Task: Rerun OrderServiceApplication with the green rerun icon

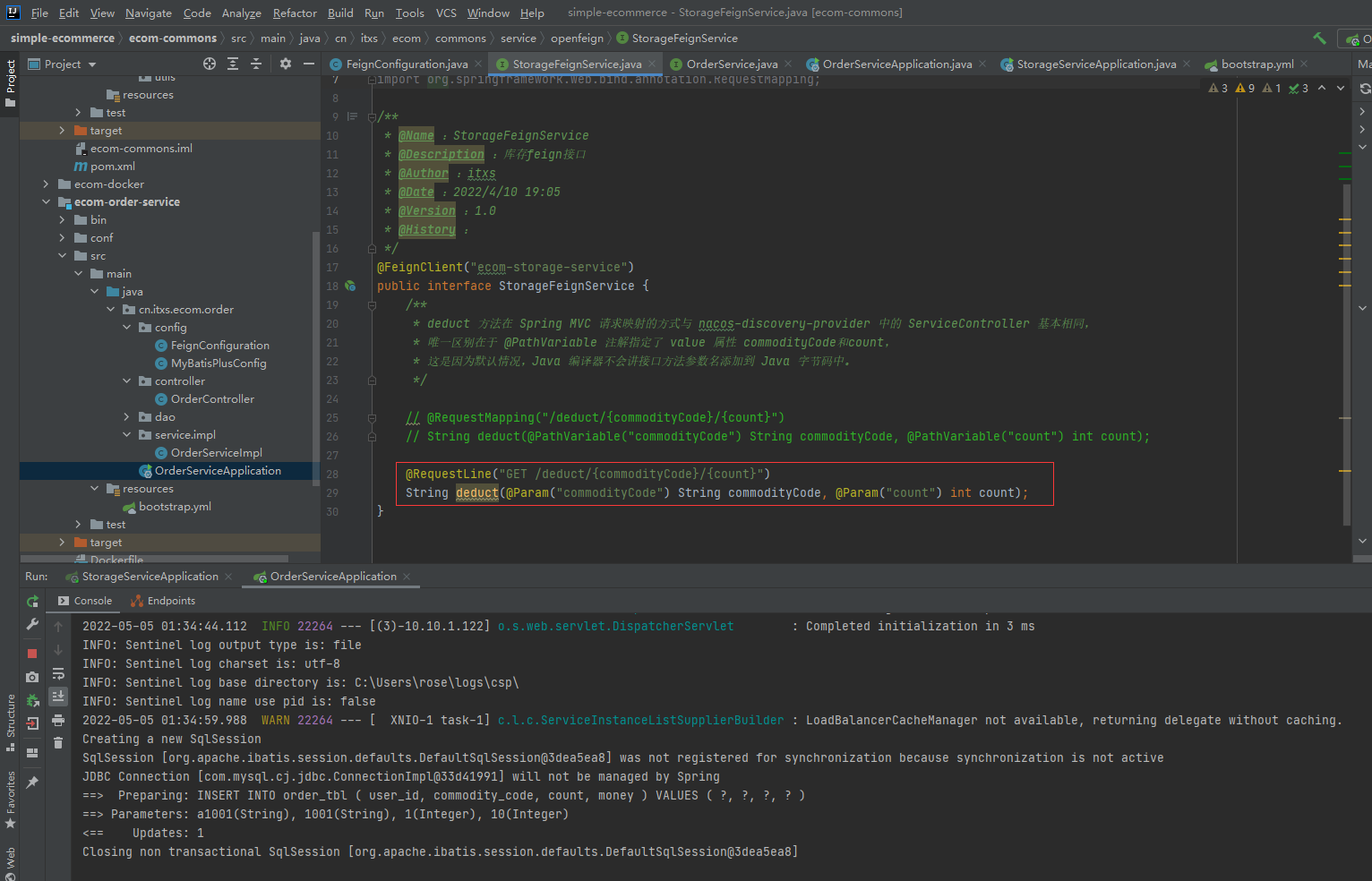Action: tap(32, 601)
